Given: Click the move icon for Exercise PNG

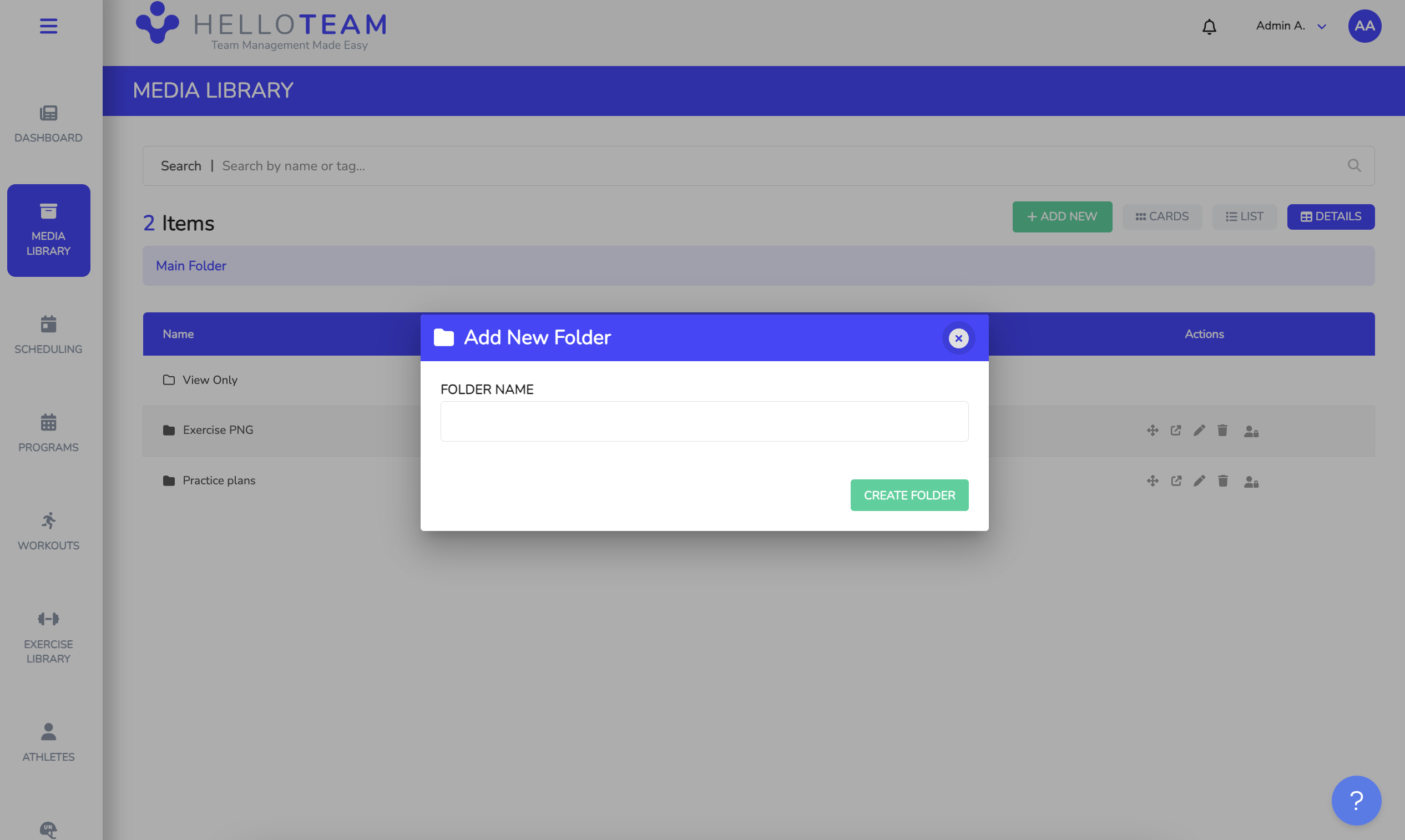Looking at the screenshot, I should [x=1153, y=430].
